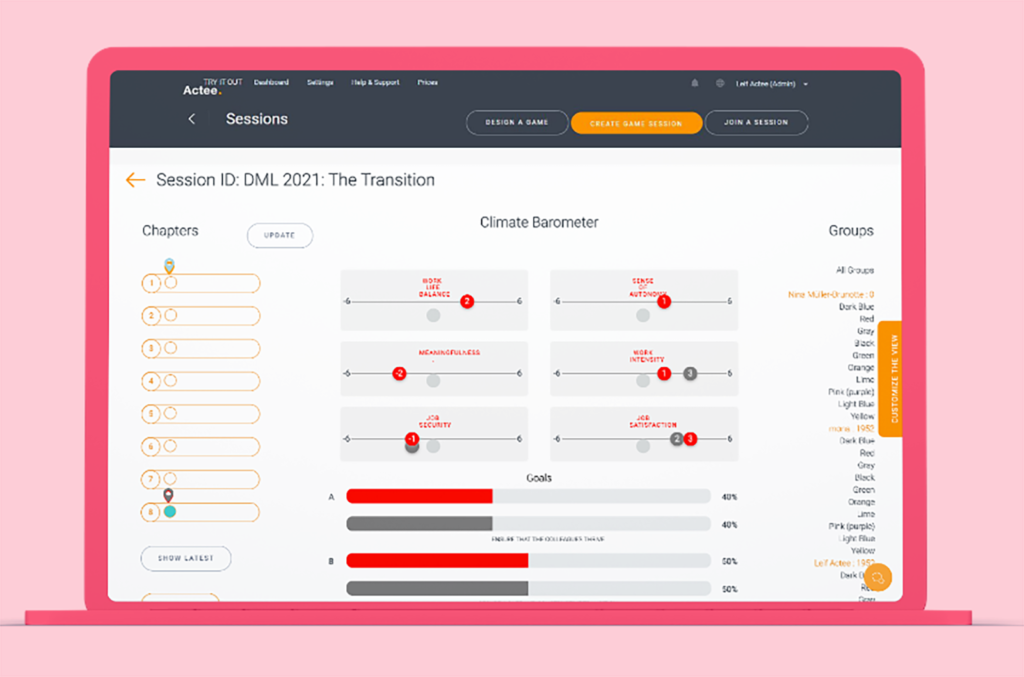The height and width of the screenshot is (677, 1024).
Task: Click the map pin marker above chapter 1
Action: (x=170, y=265)
